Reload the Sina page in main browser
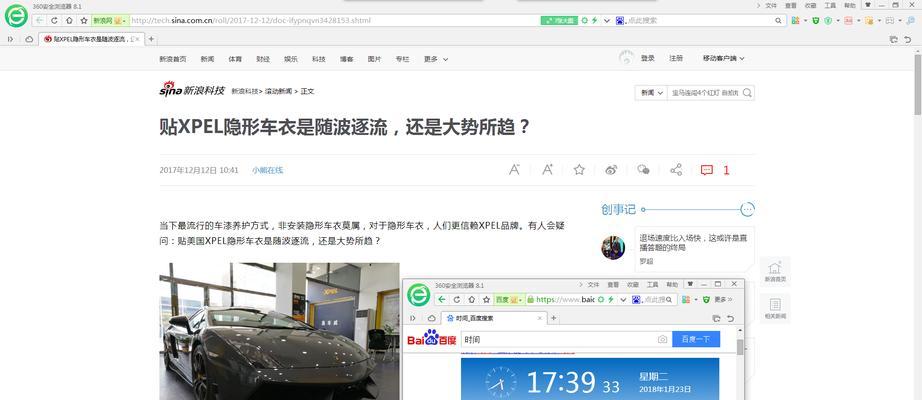The image size is (922, 400). click(54, 20)
